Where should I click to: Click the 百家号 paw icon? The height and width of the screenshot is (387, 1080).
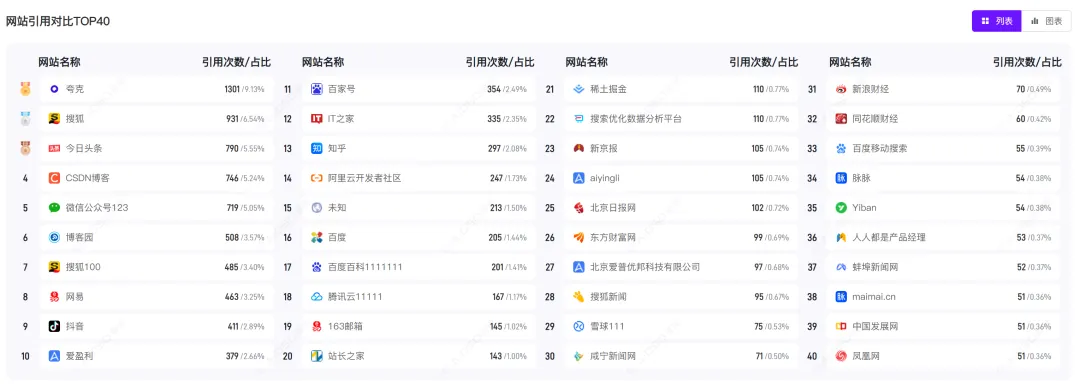317,89
